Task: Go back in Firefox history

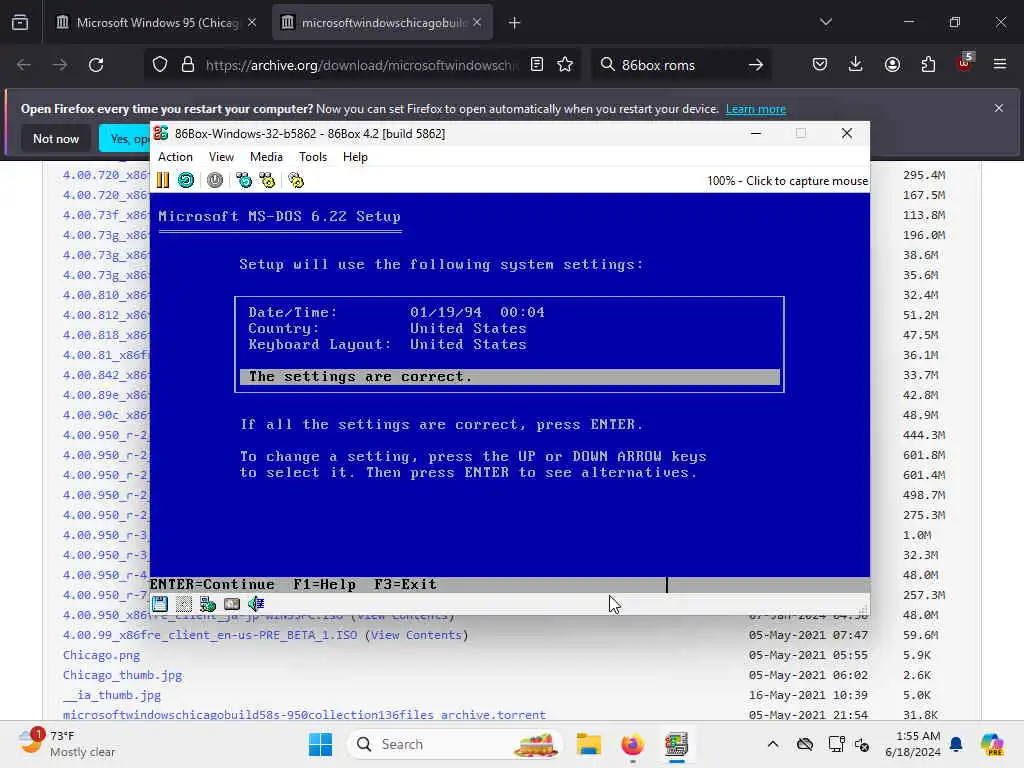Action: pos(24,65)
